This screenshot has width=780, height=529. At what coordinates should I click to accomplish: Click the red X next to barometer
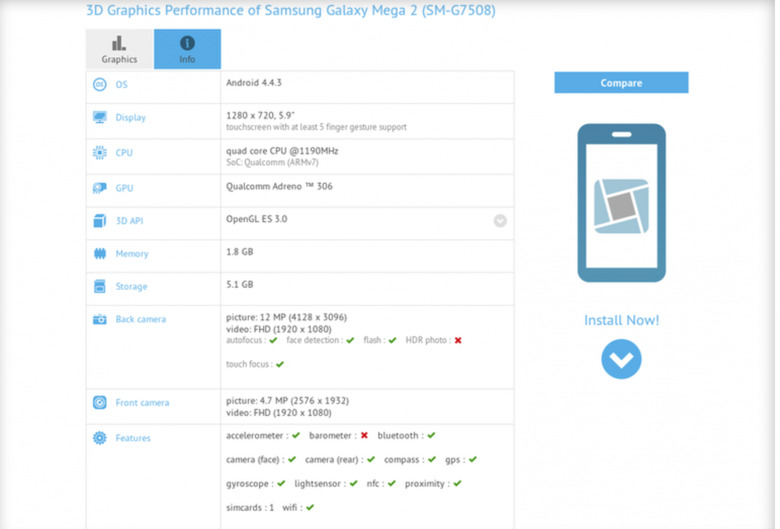pos(364,435)
